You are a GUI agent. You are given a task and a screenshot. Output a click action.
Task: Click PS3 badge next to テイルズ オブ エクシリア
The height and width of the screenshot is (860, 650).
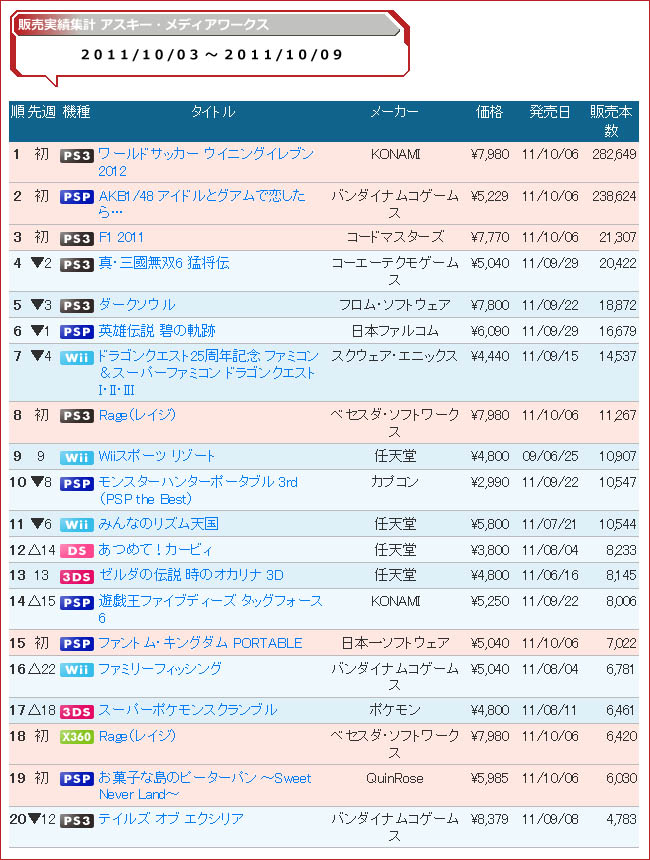coord(77,821)
